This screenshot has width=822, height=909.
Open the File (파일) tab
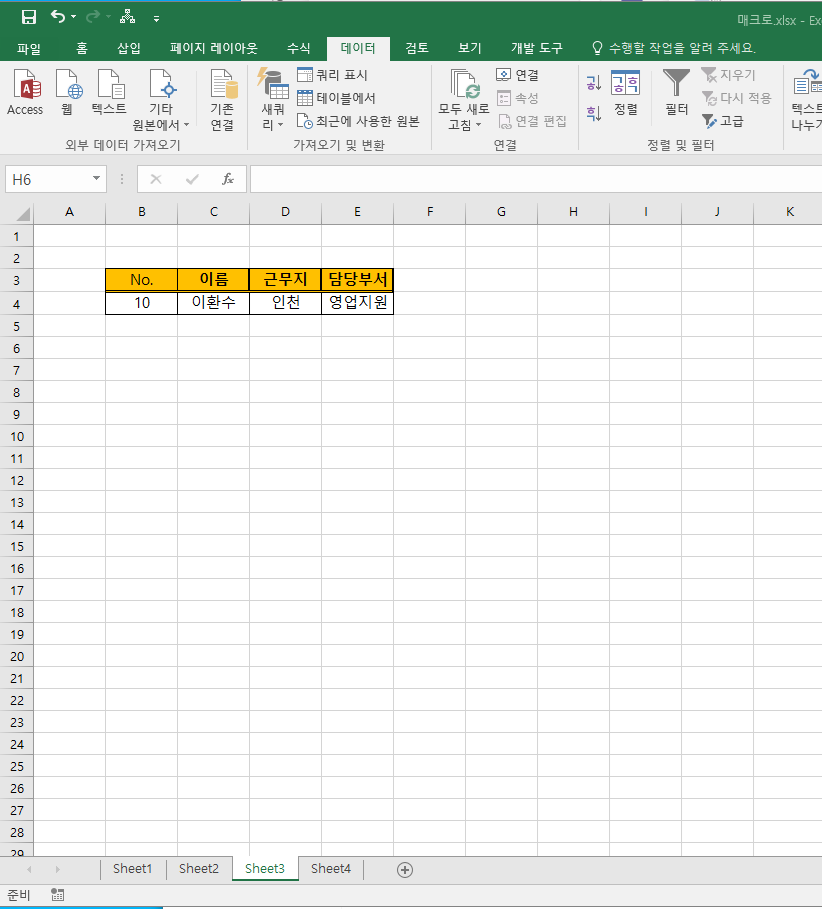(x=29, y=48)
